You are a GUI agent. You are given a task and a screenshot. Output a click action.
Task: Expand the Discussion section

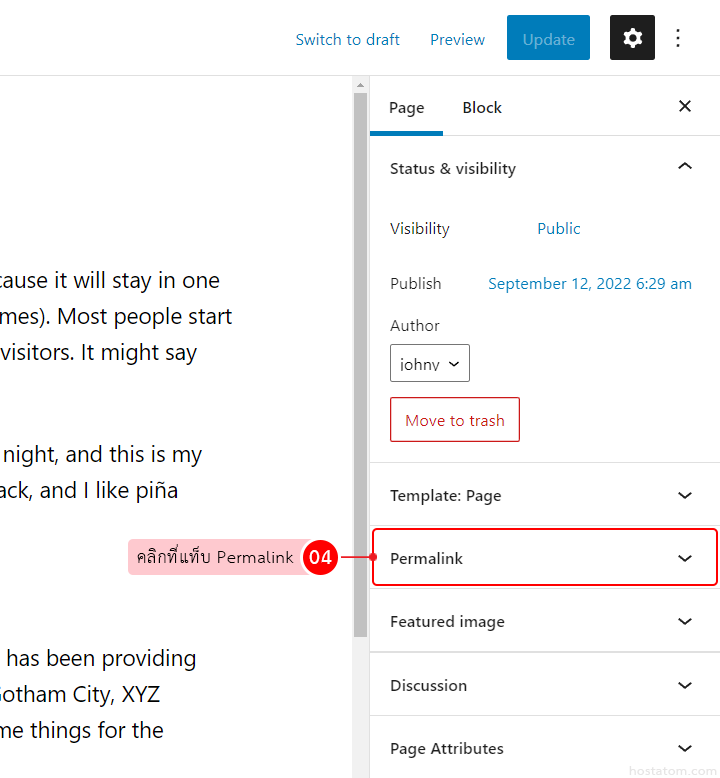[685, 685]
